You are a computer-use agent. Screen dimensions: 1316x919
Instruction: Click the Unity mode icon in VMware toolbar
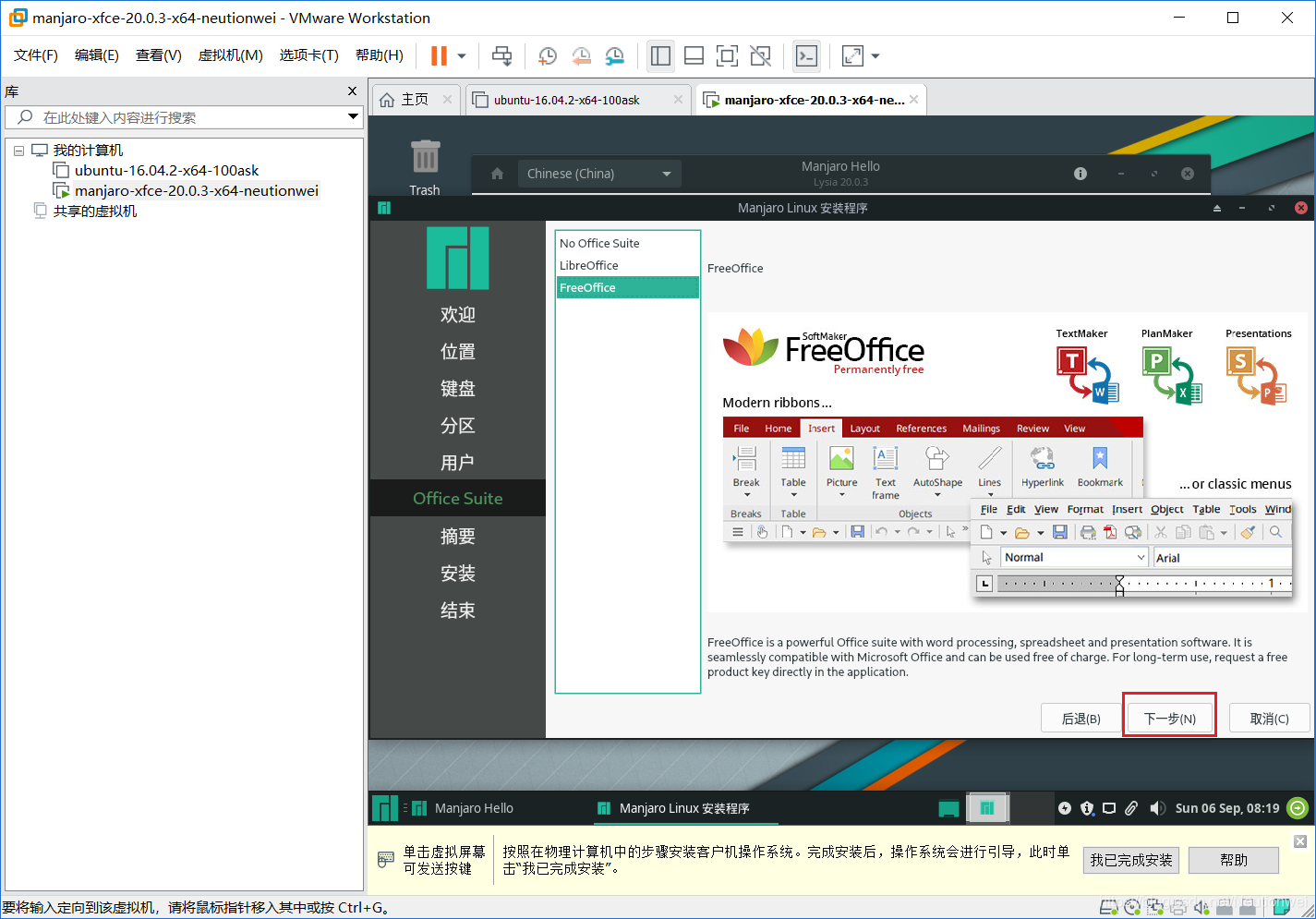[761, 56]
